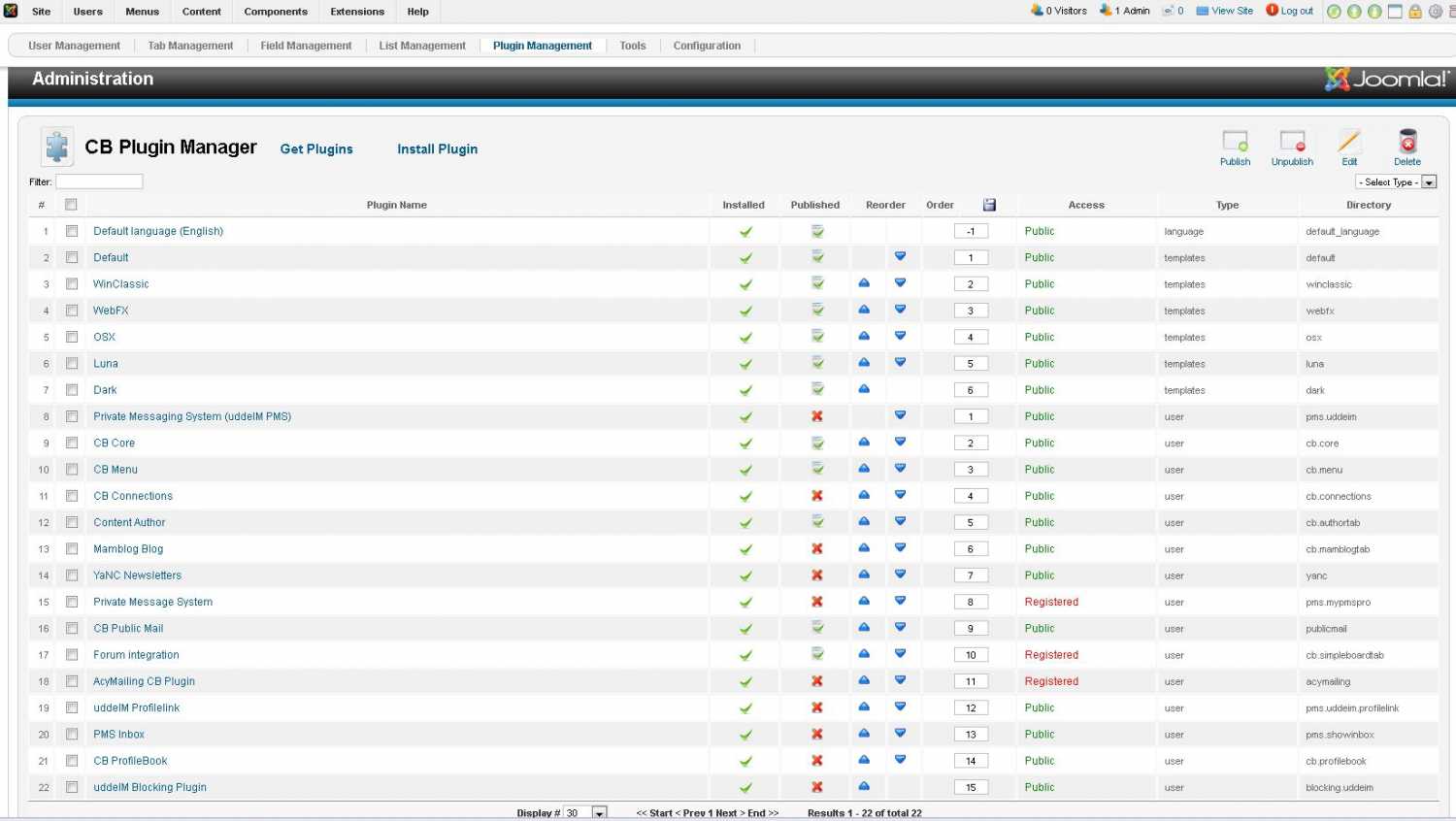
Task: Move WinClassic plugin down
Action: point(900,283)
